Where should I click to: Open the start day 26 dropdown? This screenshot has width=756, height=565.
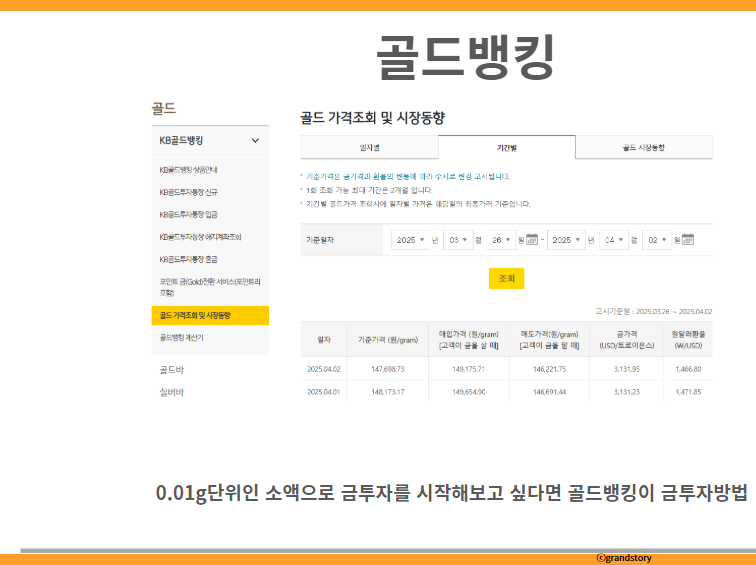click(501, 240)
